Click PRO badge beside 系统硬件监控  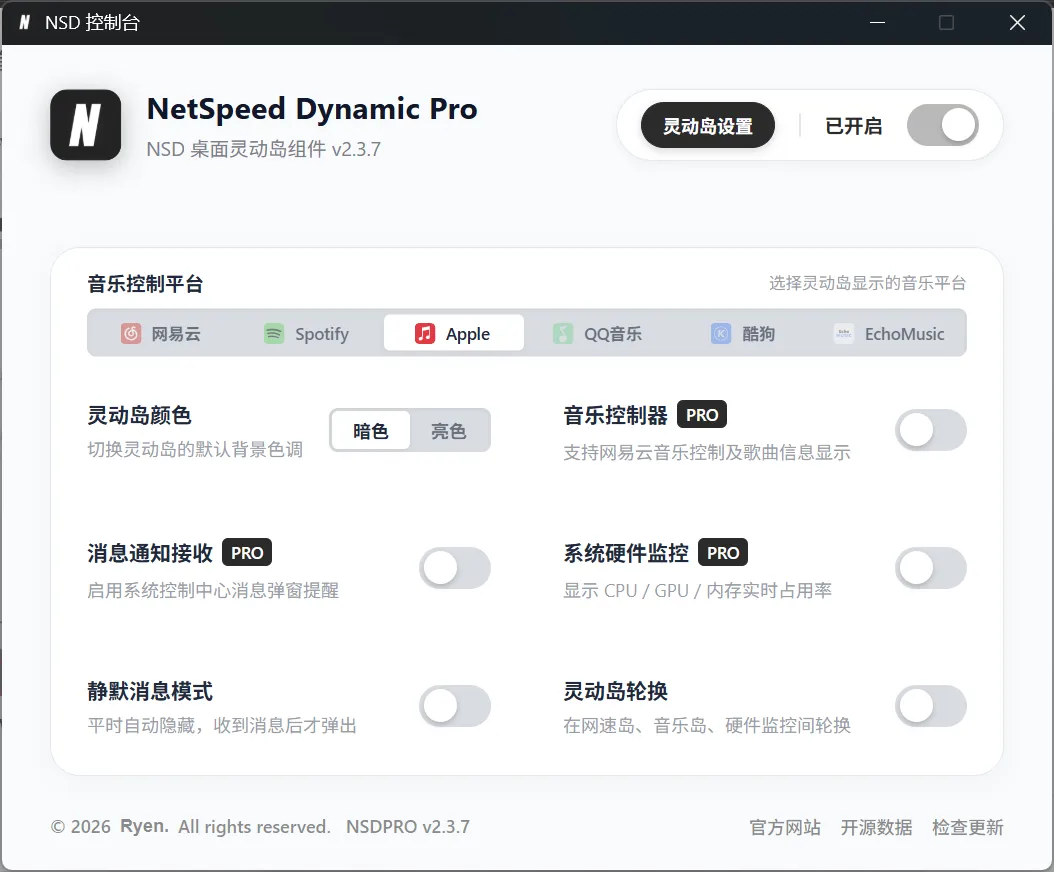point(723,553)
